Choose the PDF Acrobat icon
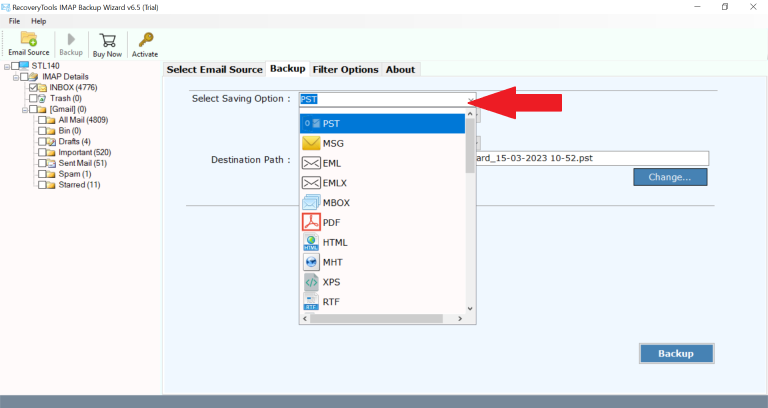The height and width of the screenshot is (408, 768). 311,222
